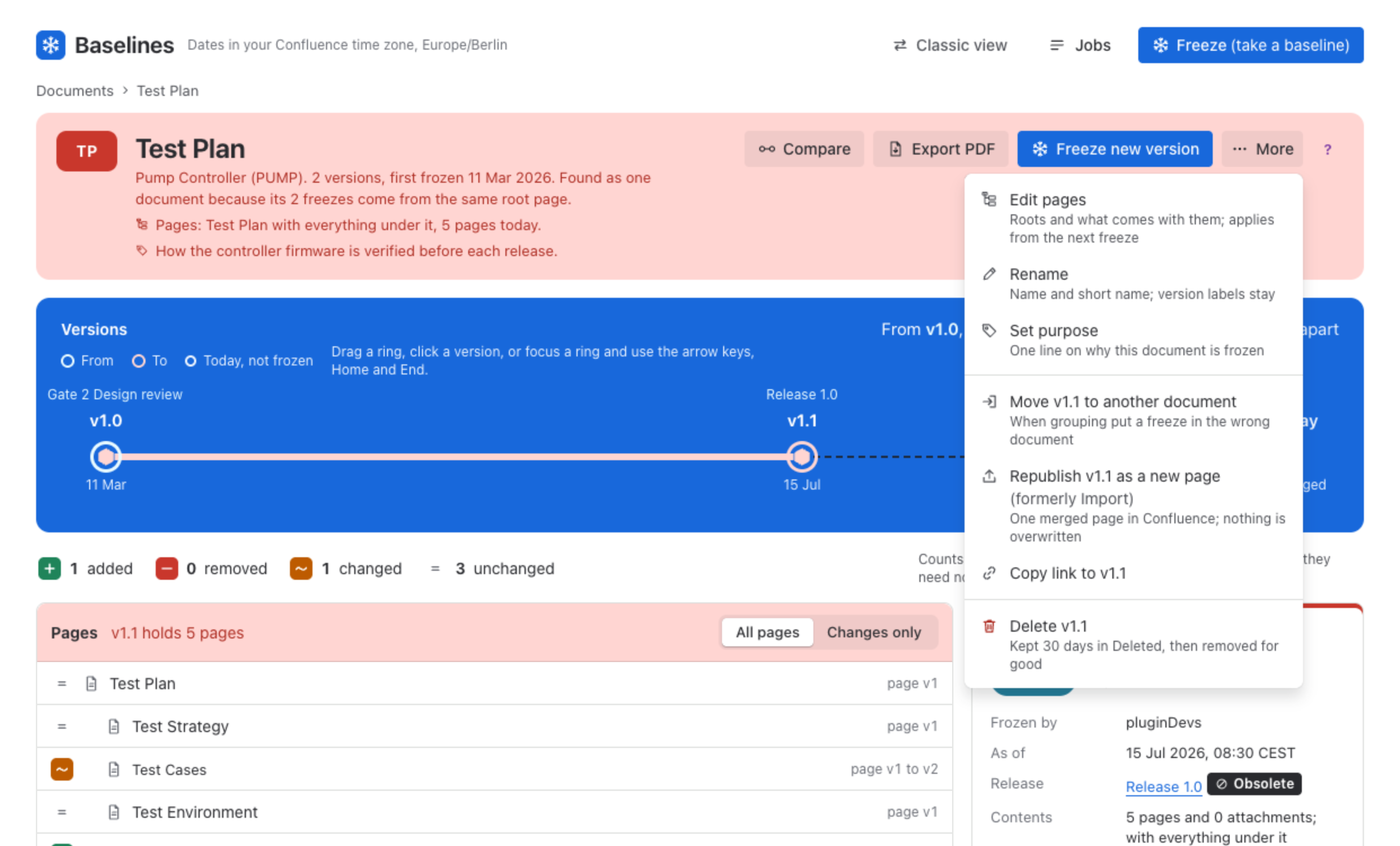The width and height of the screenshot is (1400, 846).
Task: Choose Rename in the More menu
Action: 1133,284
